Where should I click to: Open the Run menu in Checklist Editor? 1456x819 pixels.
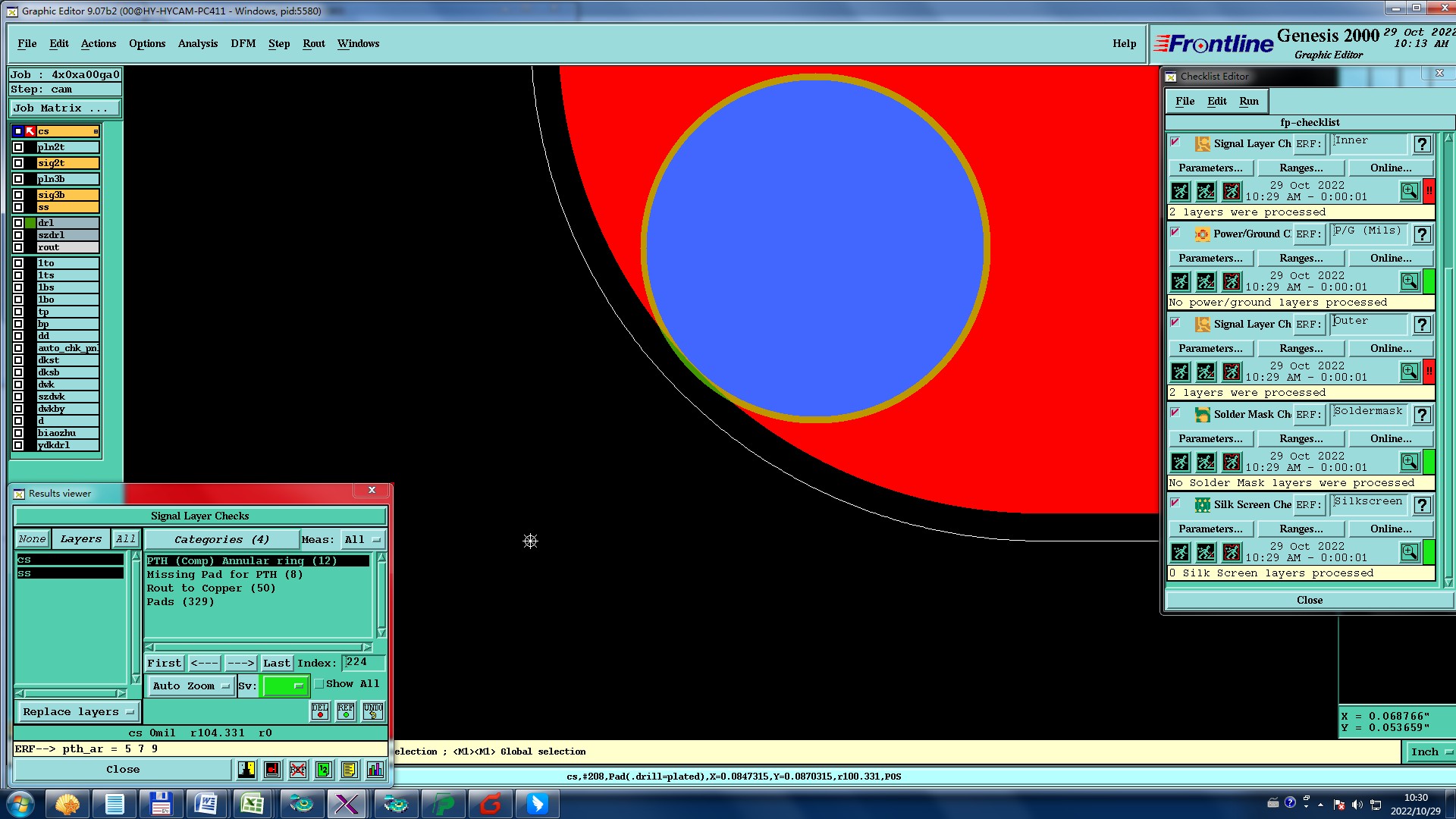coord(1248,101)
